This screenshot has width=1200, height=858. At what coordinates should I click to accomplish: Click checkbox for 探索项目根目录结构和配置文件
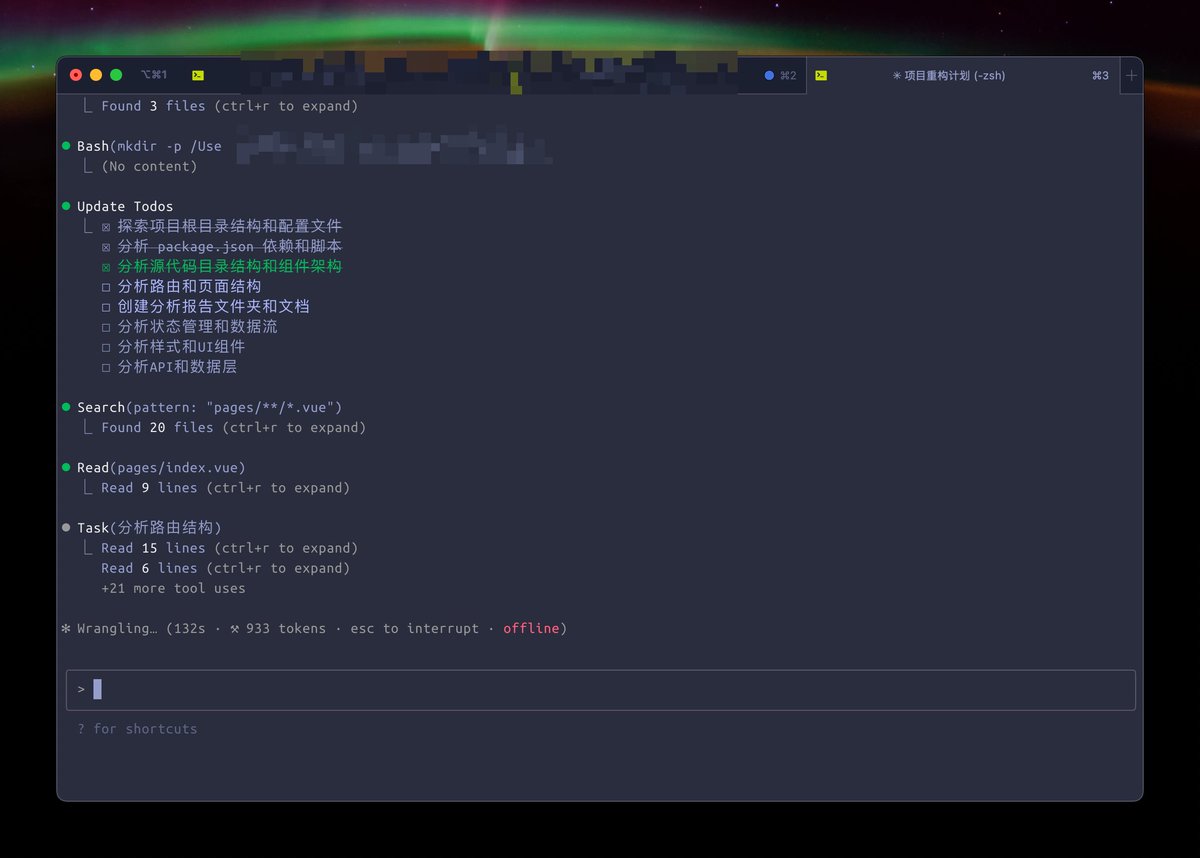click(x=106, y=227)
